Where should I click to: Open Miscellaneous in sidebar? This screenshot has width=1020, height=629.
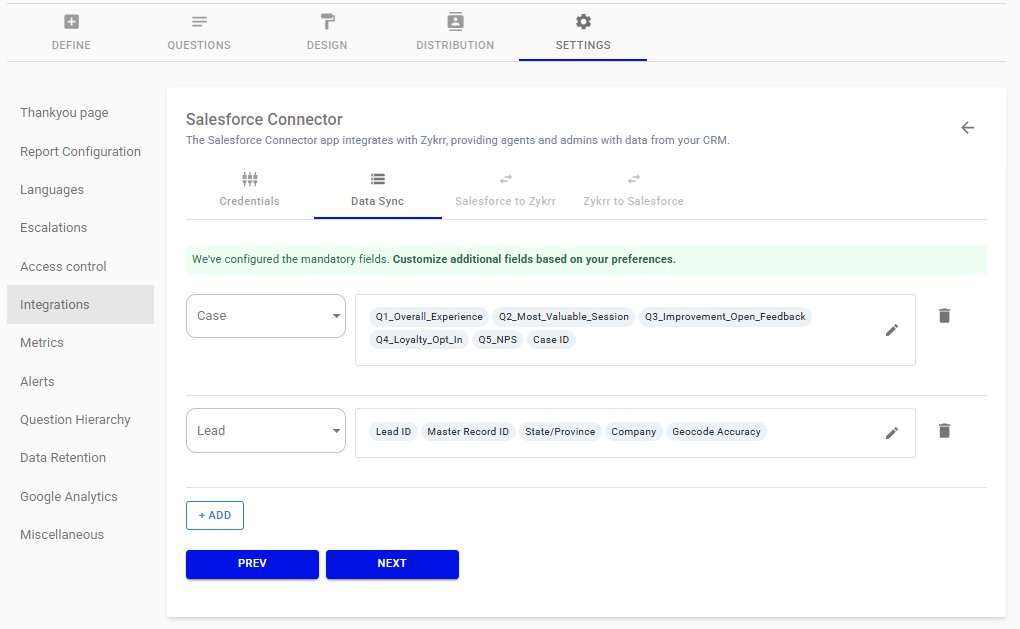pyautogui.click(x=81, y=535)
